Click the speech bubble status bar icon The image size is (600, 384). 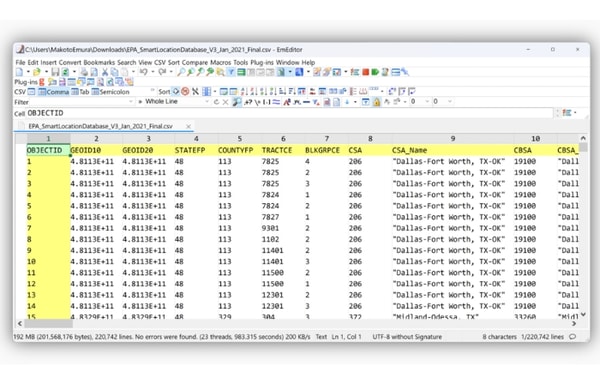tap(572, 337)
